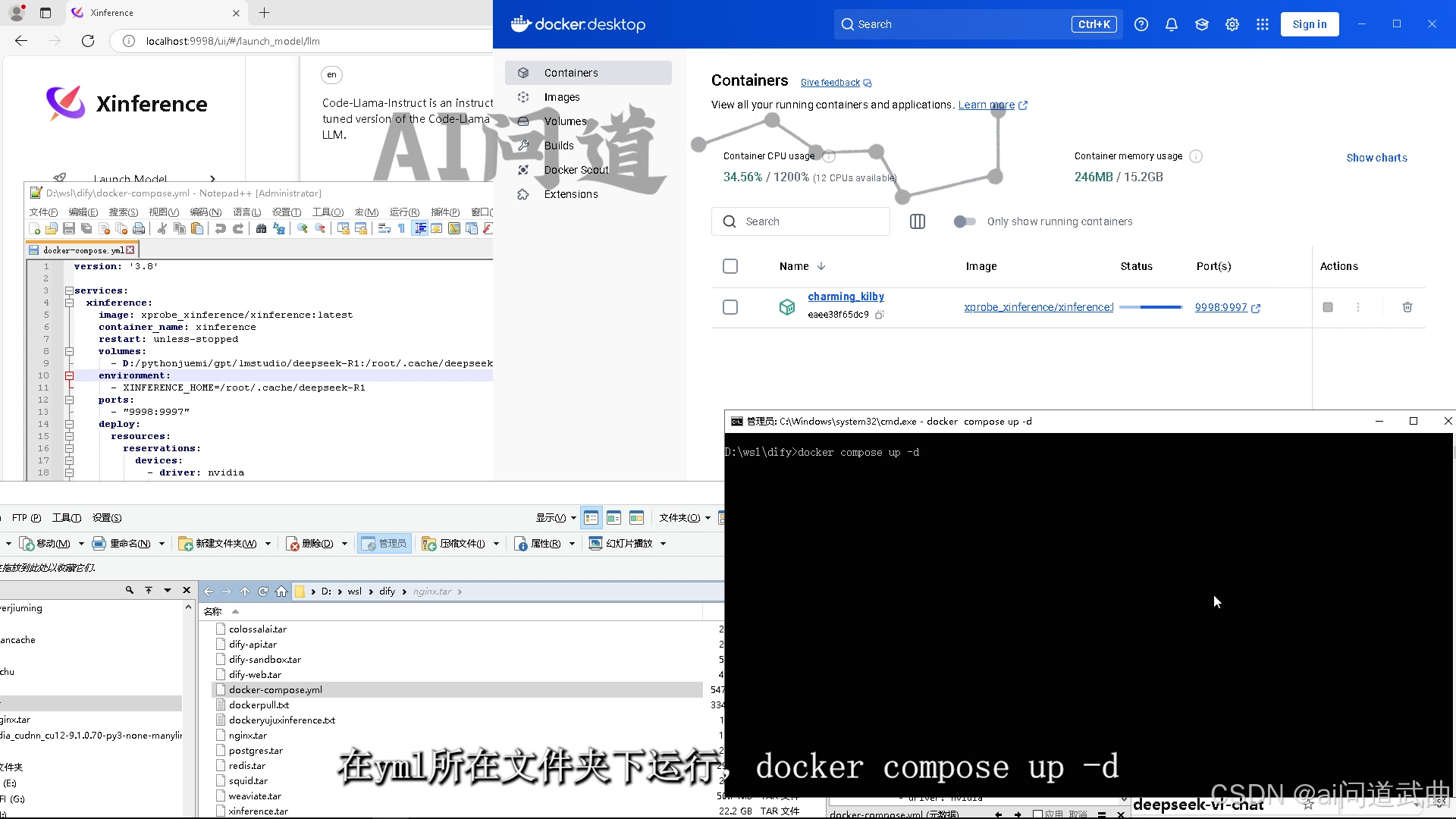Save file in Notepad++ toolbar
The image size is (1456, 819).
click(69, 228)
